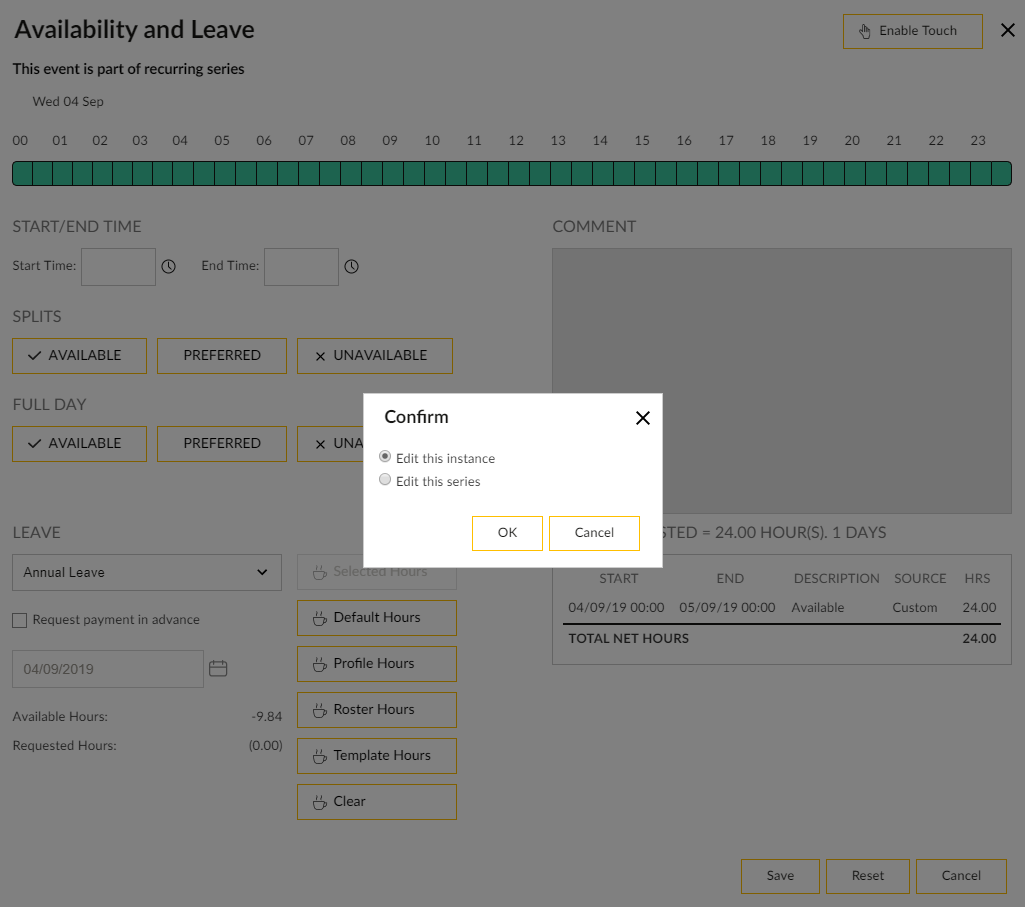Click the Template Hours button
Viewport: 1025px width, 907px height.
(x=377, y=756)
